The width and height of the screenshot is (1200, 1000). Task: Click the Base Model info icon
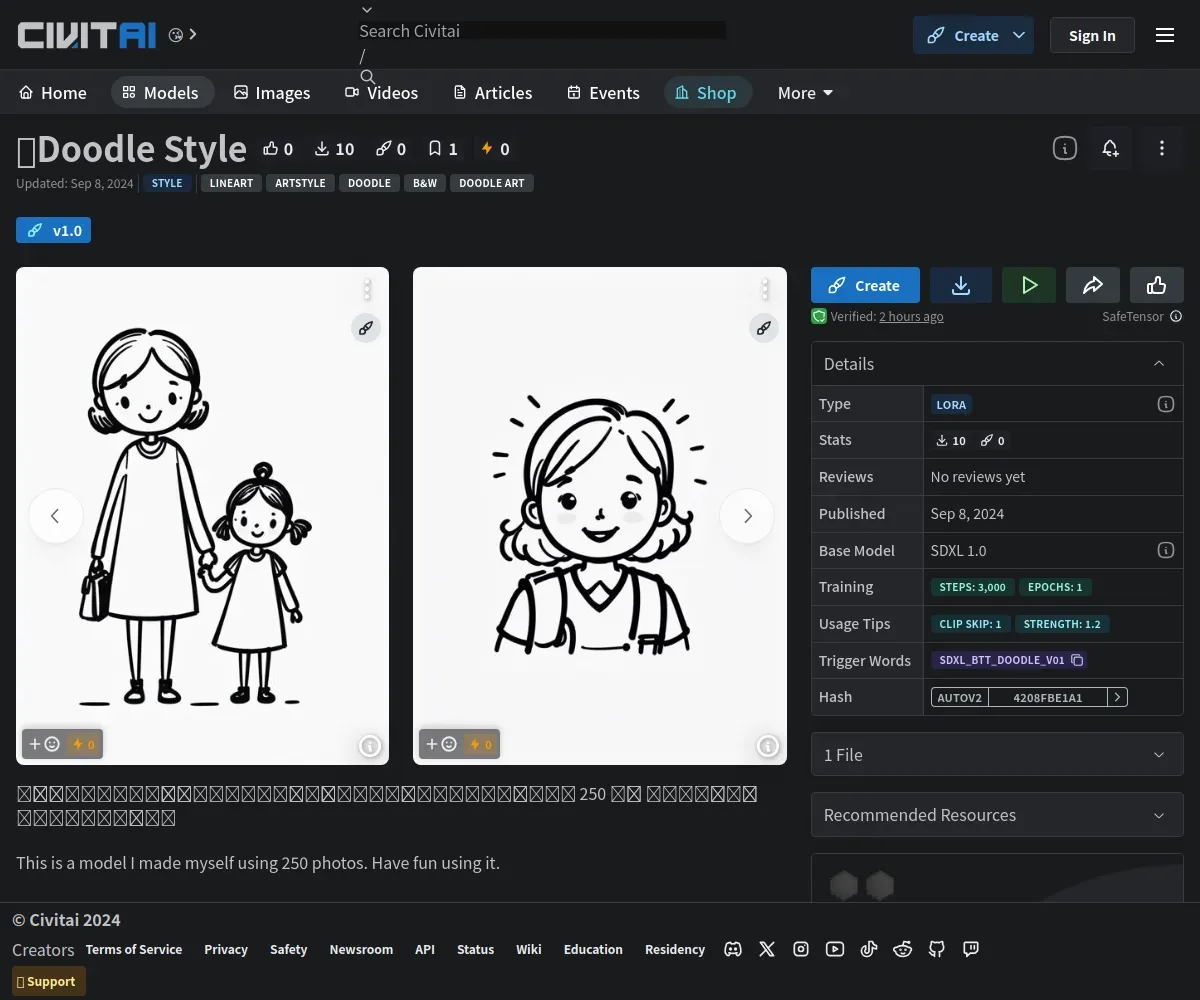coord(1165,550)
